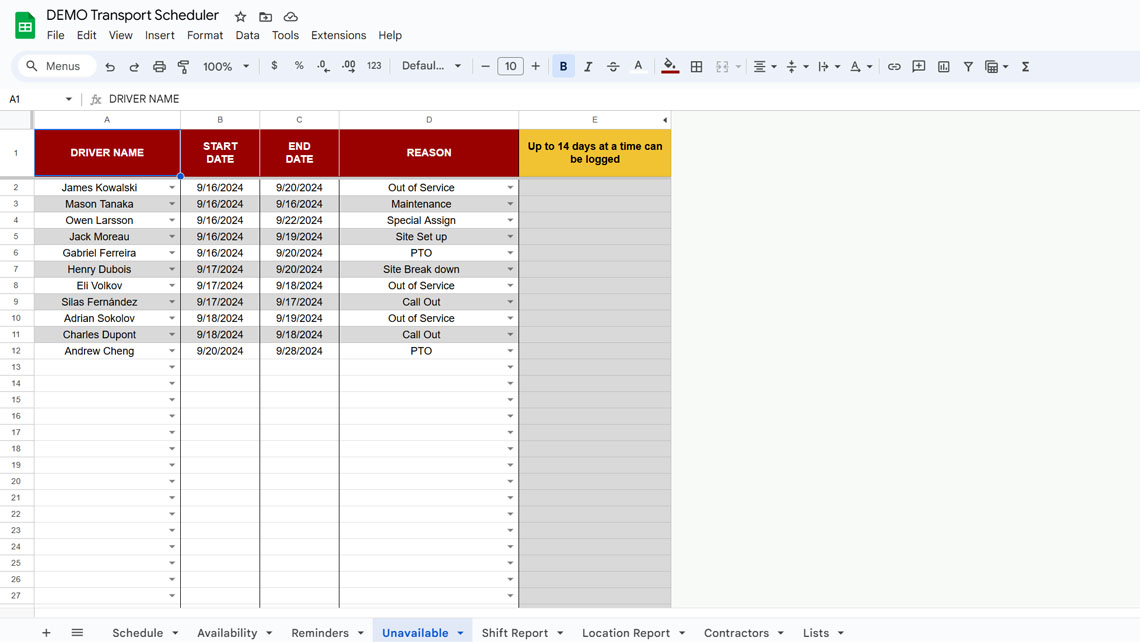Open table views dropdown
1140x642 pixels.
(996, 66)
